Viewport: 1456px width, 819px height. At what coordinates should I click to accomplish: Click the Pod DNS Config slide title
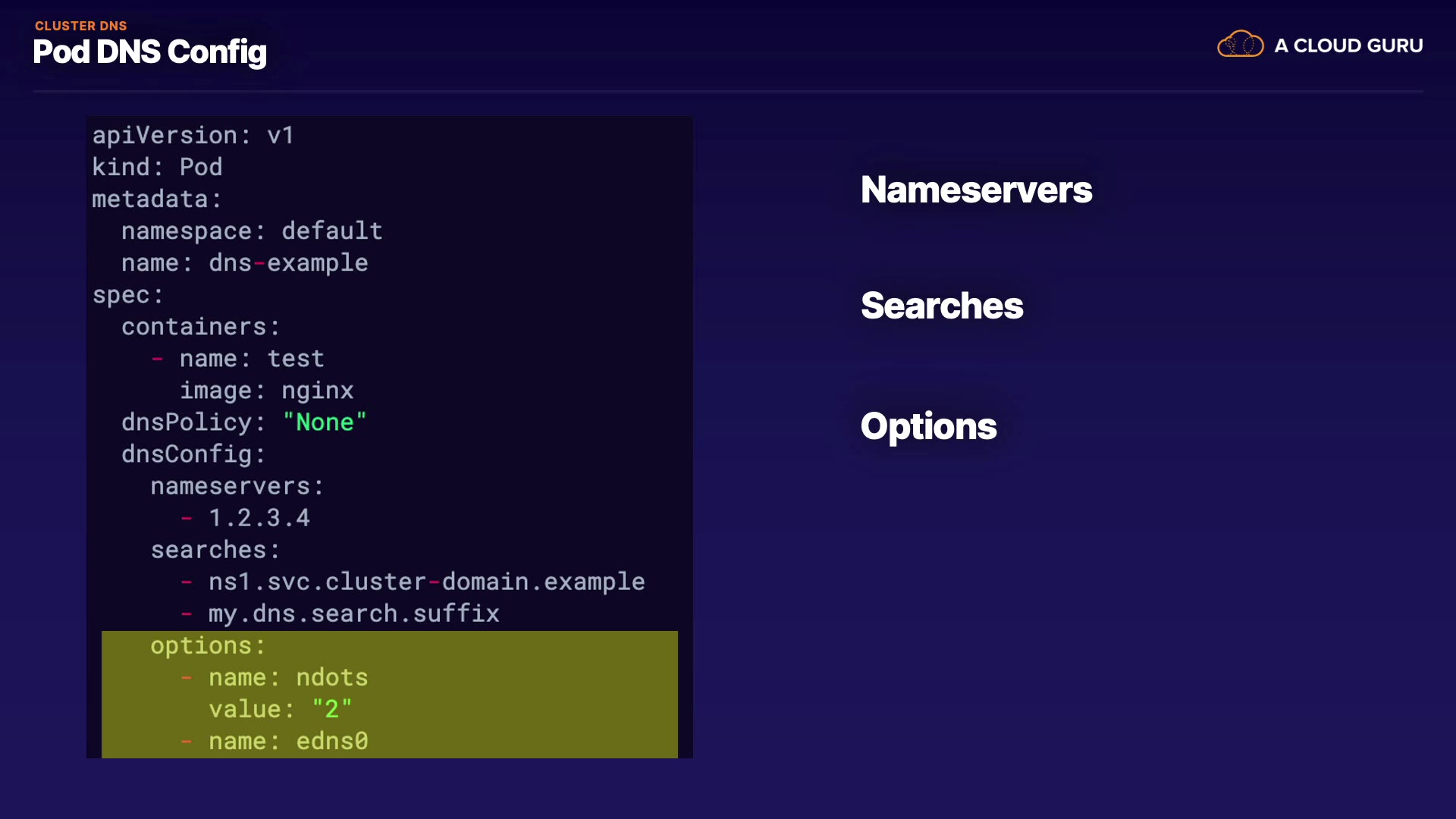(x=149, y=52)
